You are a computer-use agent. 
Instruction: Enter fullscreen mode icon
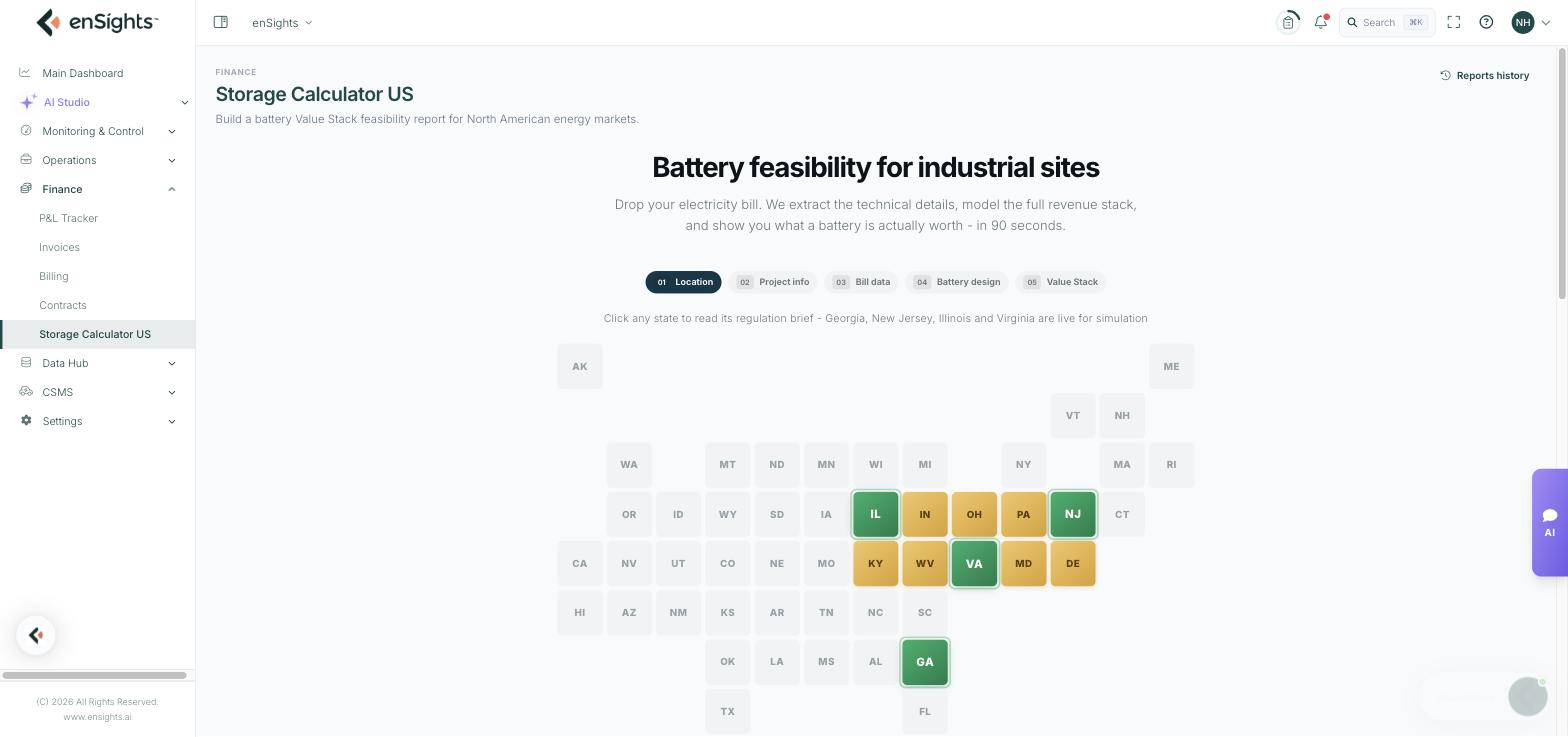[1454, 22]
